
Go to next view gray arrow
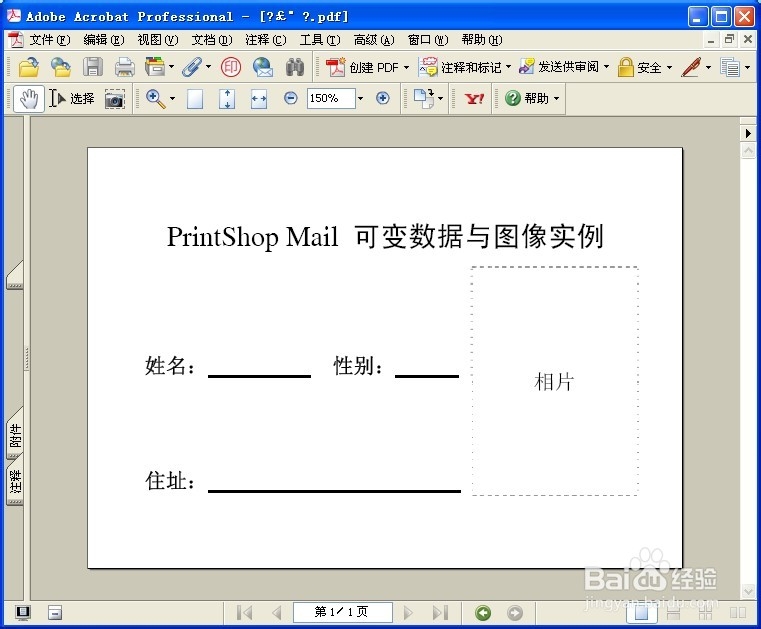[515, 613]
